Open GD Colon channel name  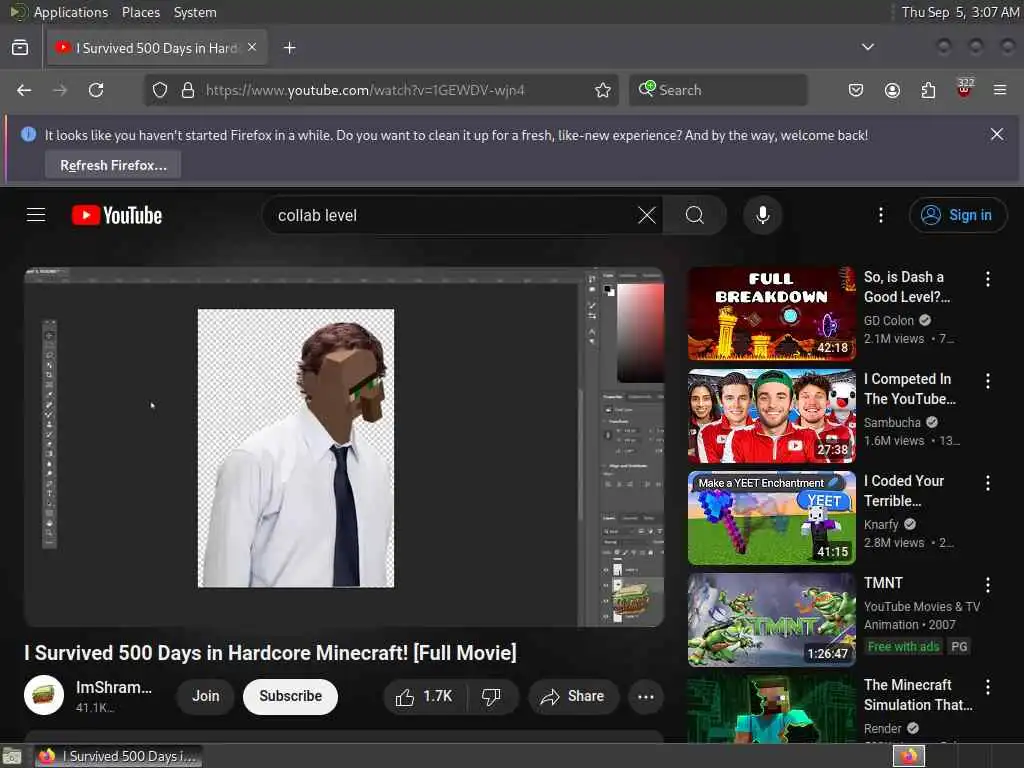click(888, 320)
